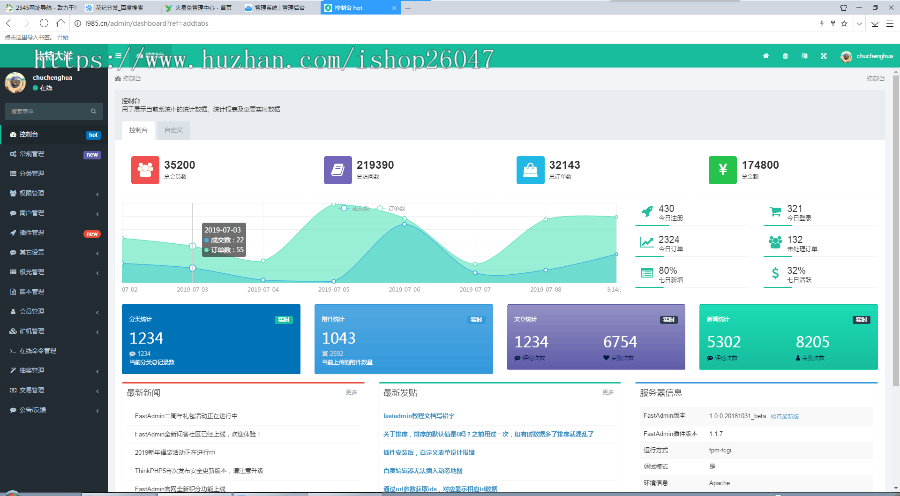Switch to the fourth browser tab with cloud icon
This screenshot has height=496, width=900.
click(280, 8)
